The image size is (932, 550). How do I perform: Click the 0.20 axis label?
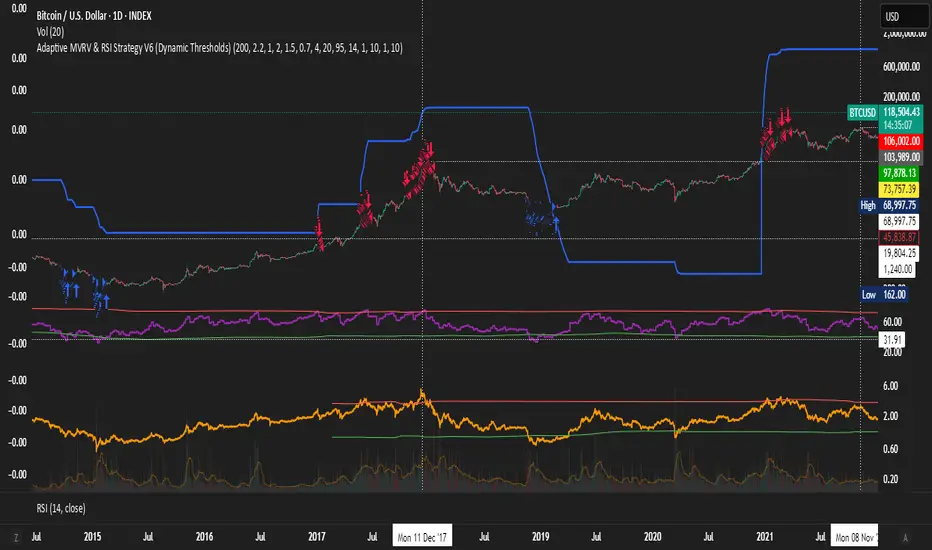coord(890,479)
